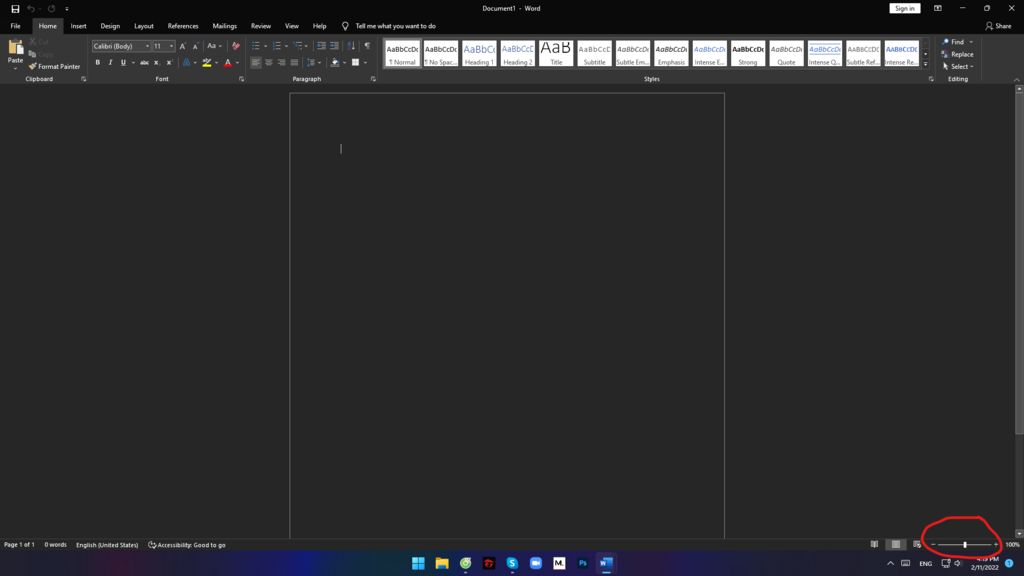
Task: Decrease the paragraph indent
Action: (x=321, y=46)
